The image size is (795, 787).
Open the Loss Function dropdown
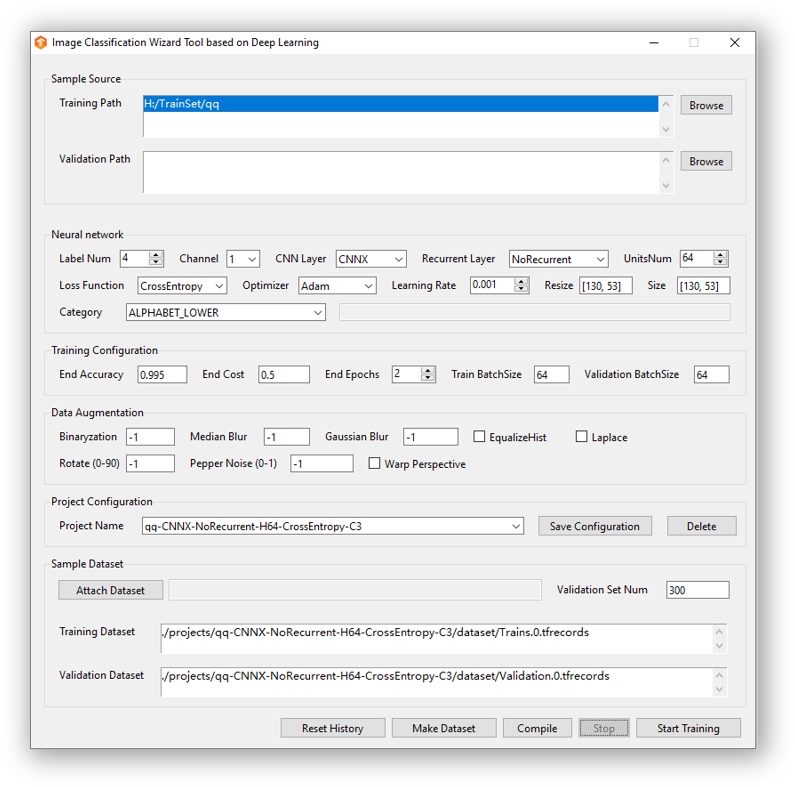coord(182,286)
